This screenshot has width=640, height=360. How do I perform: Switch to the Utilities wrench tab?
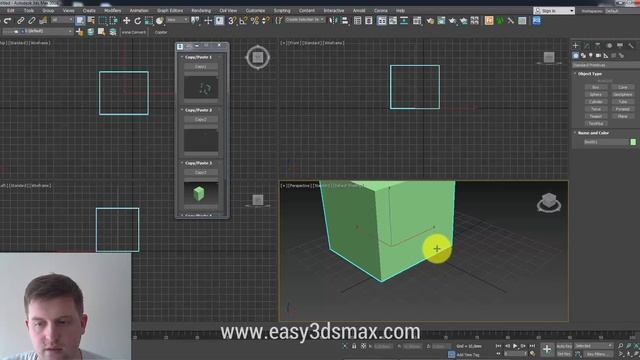pos(631,46)
